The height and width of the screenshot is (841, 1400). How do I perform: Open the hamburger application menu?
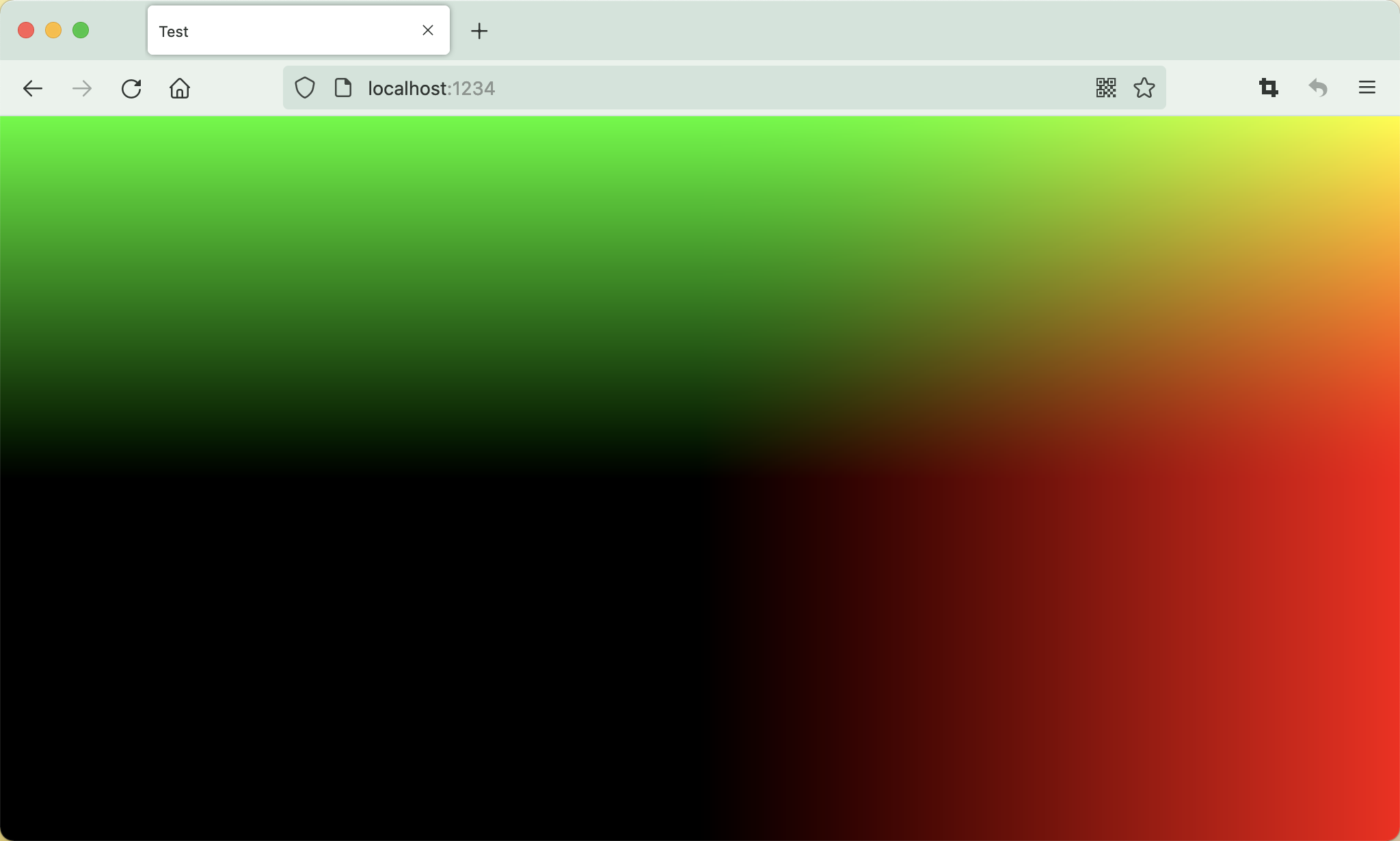pos(1367,88)
